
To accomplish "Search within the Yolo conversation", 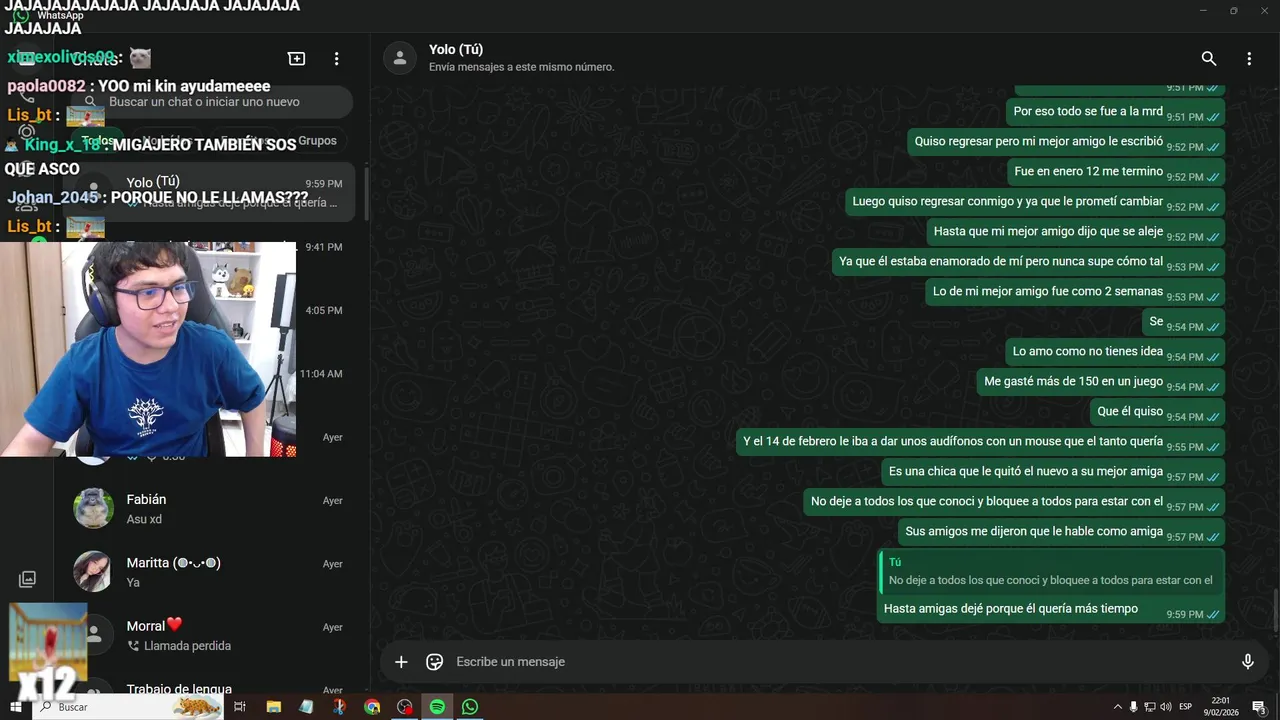I will (1209, 59).
